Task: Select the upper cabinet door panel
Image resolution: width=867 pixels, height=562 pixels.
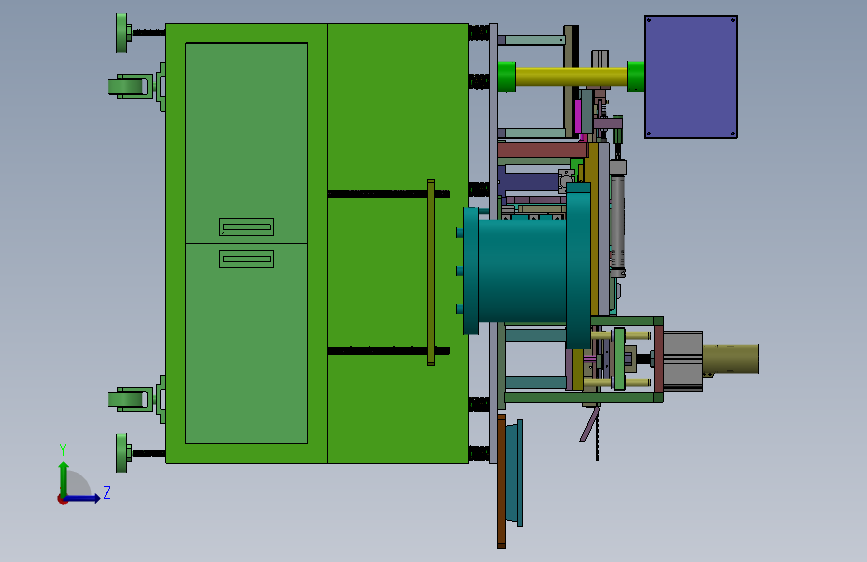Action: pyautogui.click(x=247, y=143)
